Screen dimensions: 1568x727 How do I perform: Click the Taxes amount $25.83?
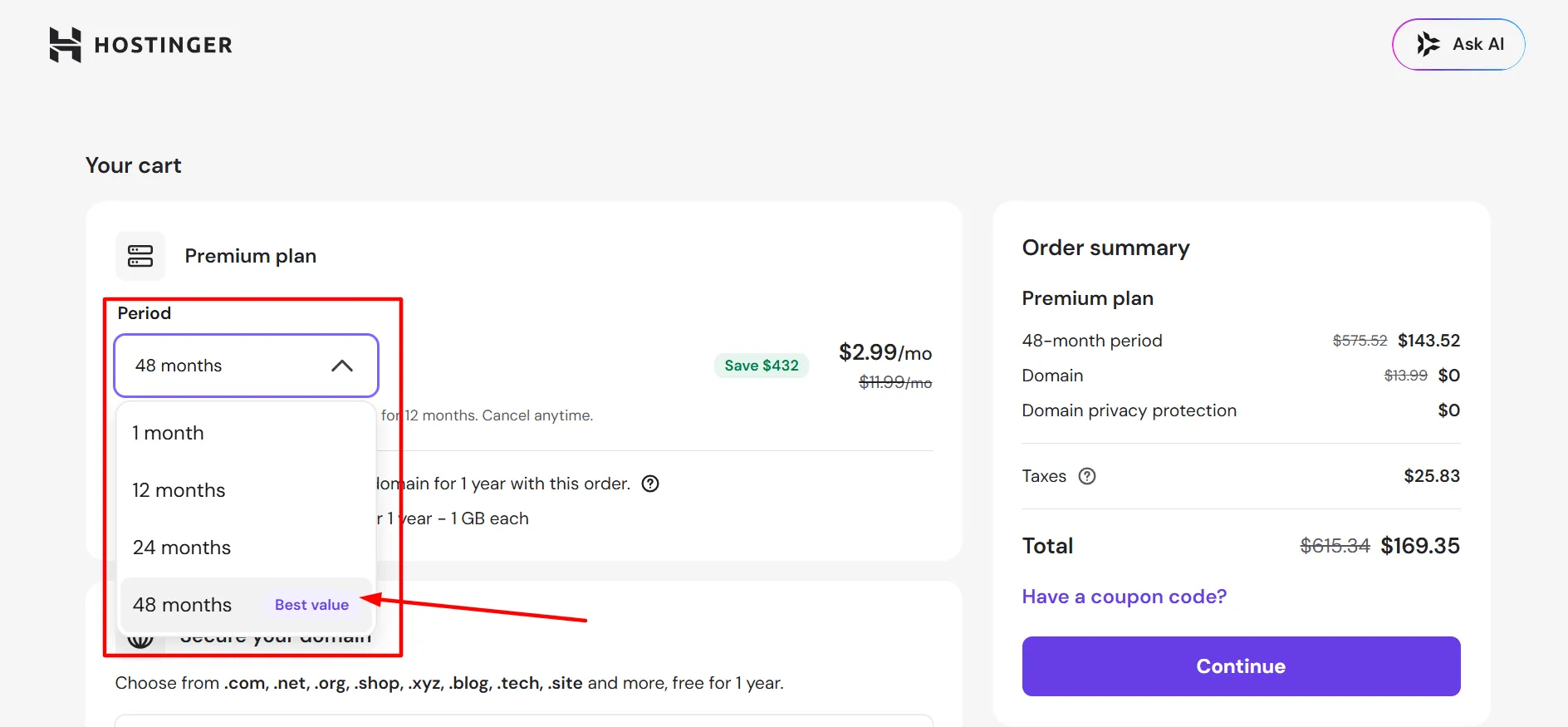[1432, 476]
